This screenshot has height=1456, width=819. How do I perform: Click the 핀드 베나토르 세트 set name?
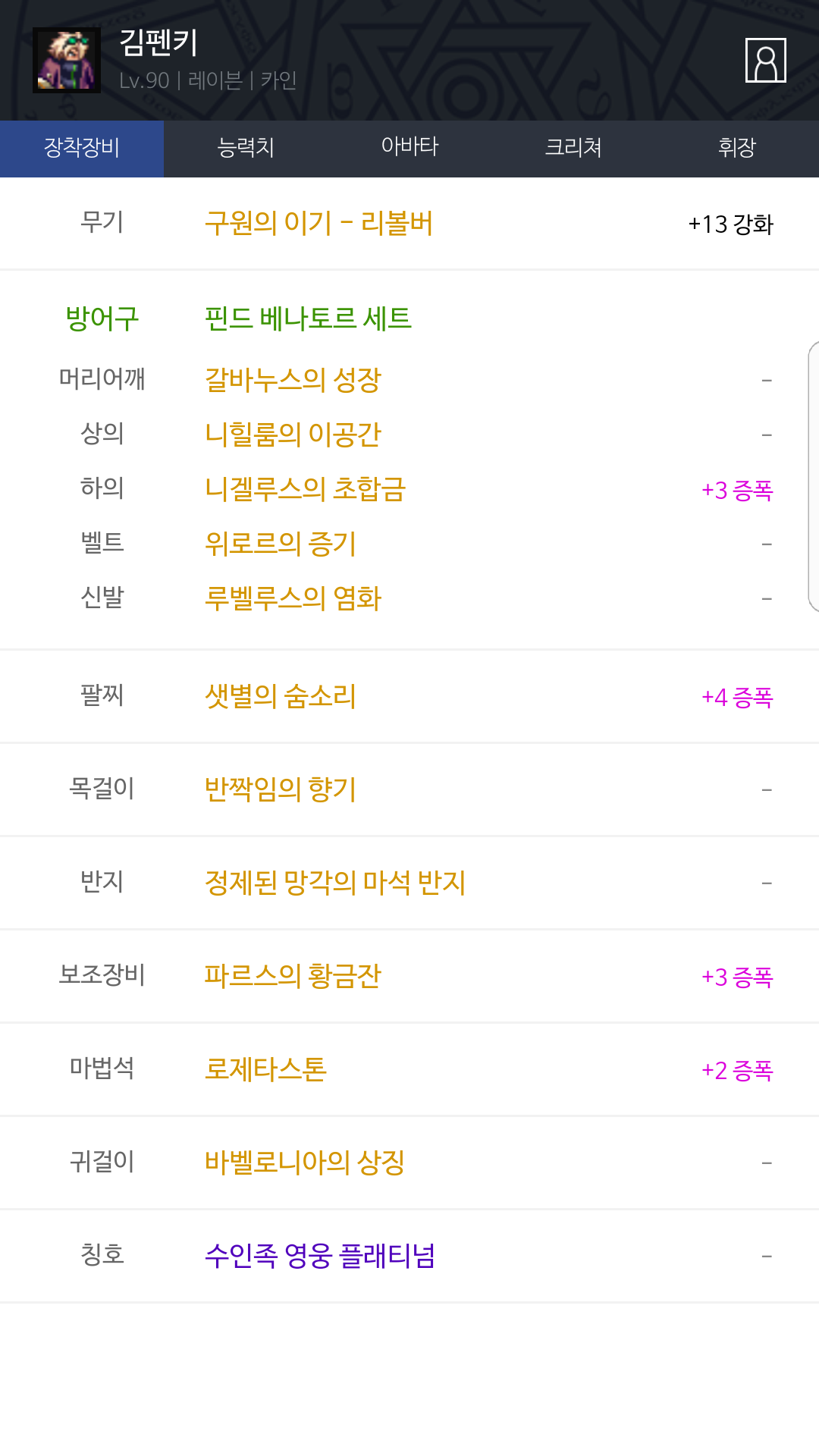point(308,318)
